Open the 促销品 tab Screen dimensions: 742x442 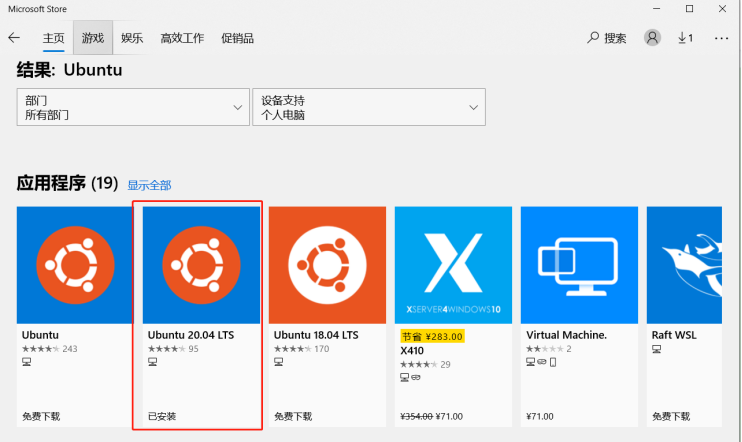(238, 38)
